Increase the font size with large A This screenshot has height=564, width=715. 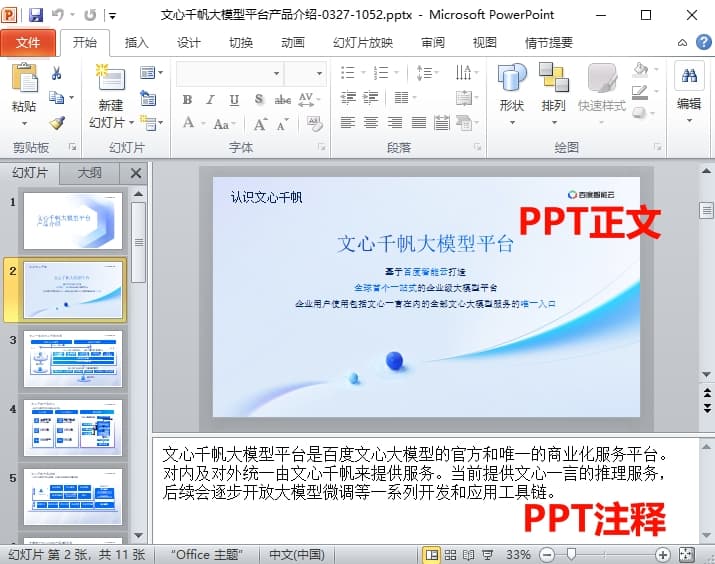click(x=260, y=124)
